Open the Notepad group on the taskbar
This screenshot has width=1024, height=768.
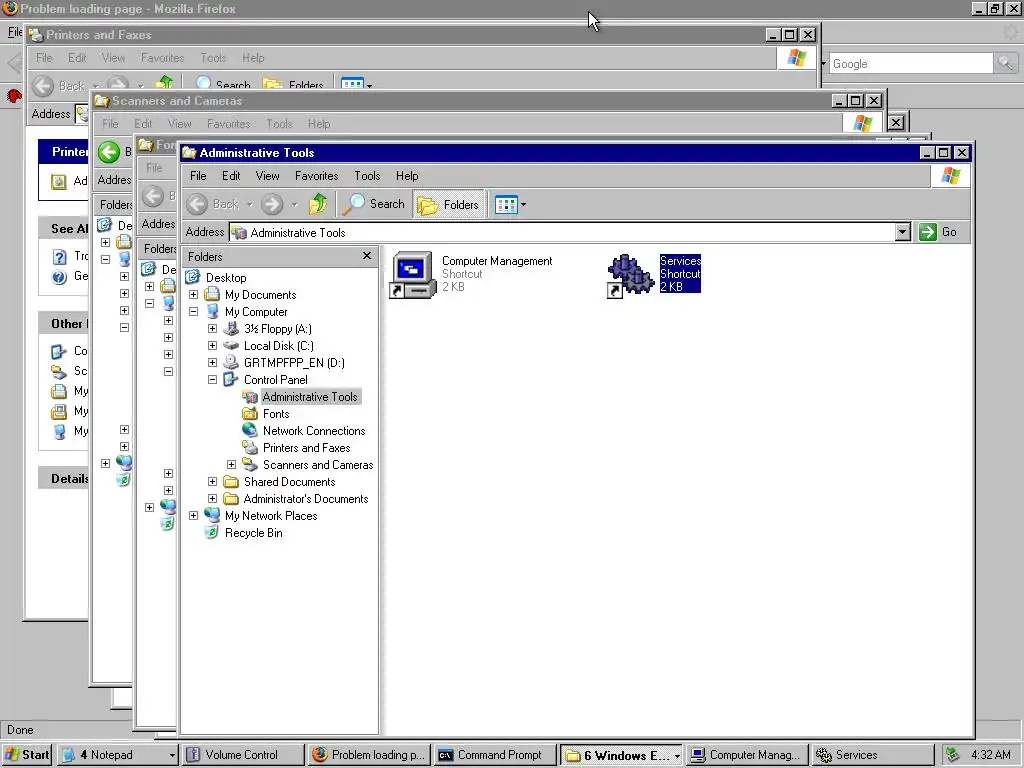118,755
